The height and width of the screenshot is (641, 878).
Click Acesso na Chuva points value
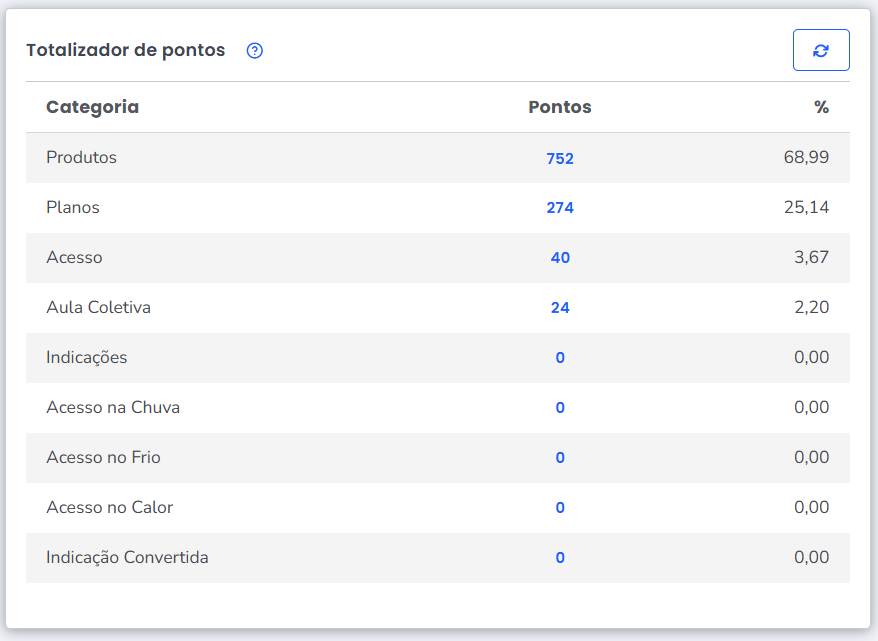coord(560,408)
